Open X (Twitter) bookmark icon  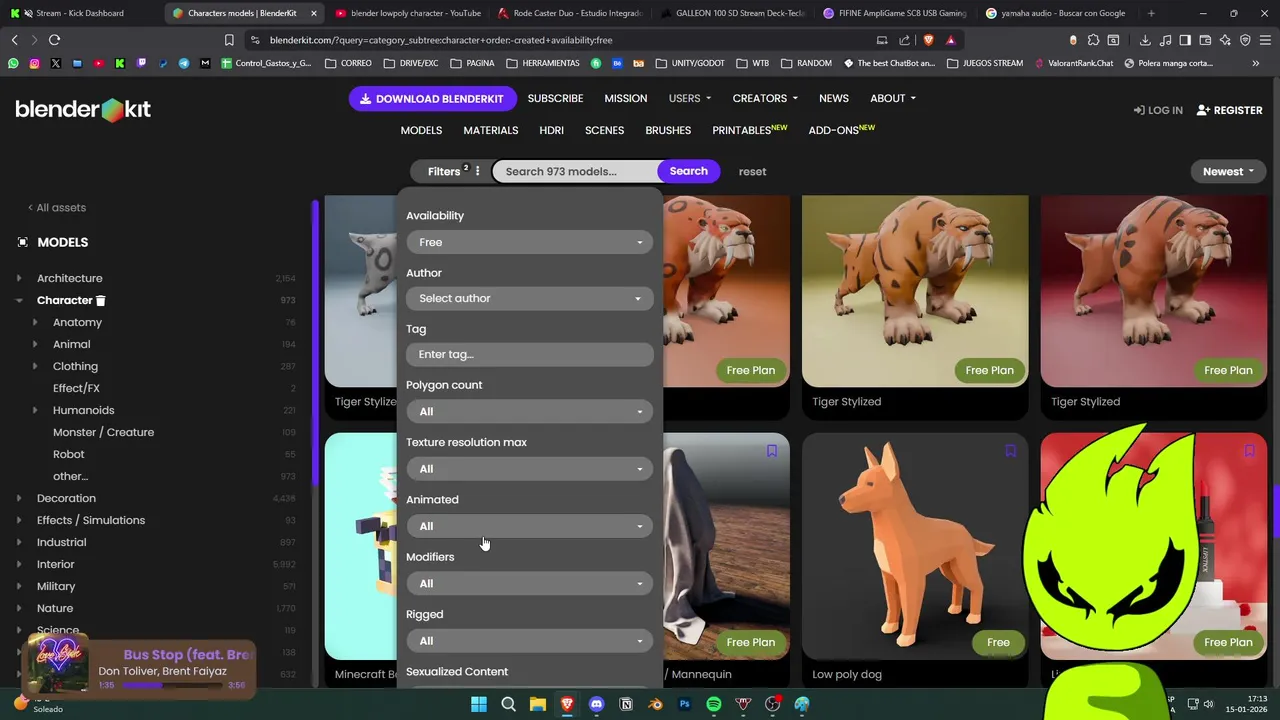point(55,63)
